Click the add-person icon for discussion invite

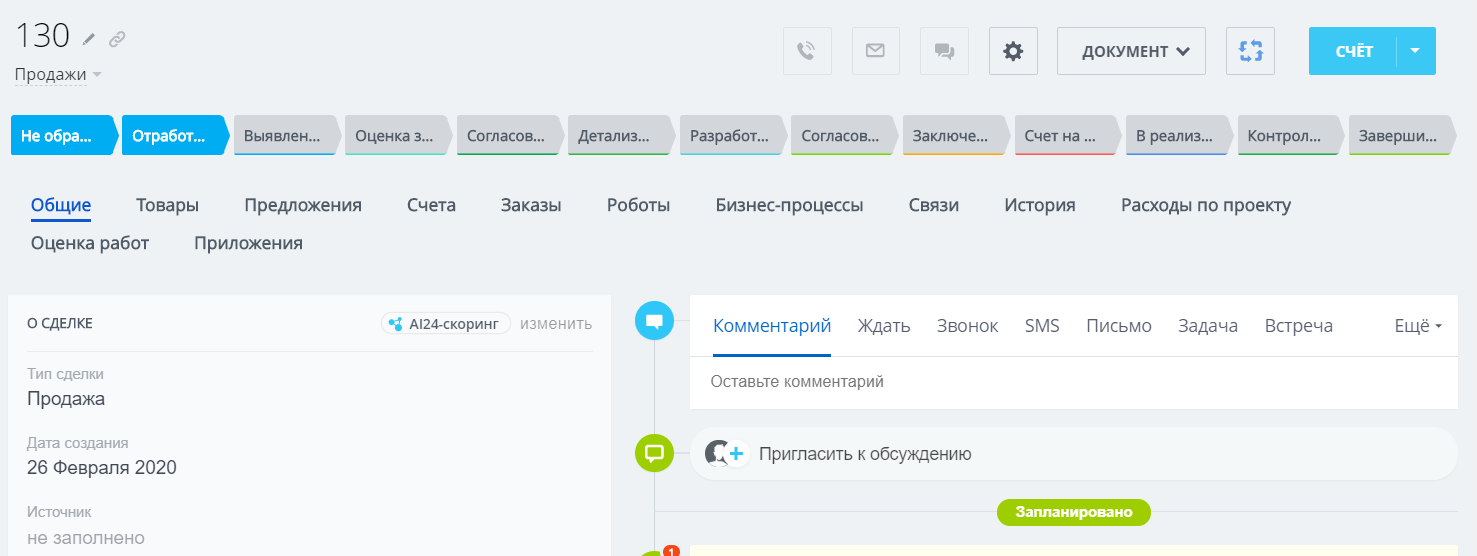pos(726,454)
